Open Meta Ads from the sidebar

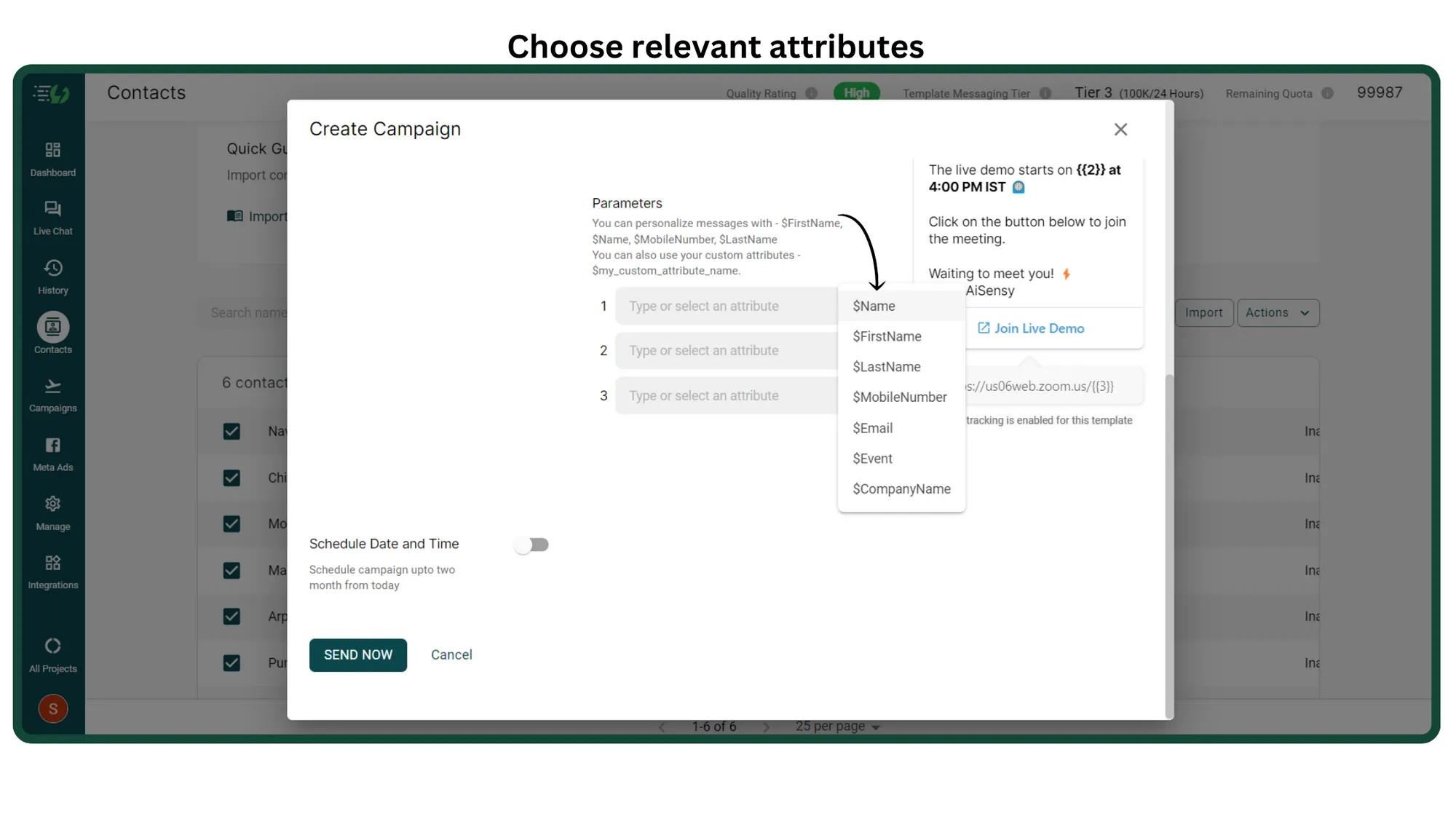pyautogui.click(x=52, y=451)
